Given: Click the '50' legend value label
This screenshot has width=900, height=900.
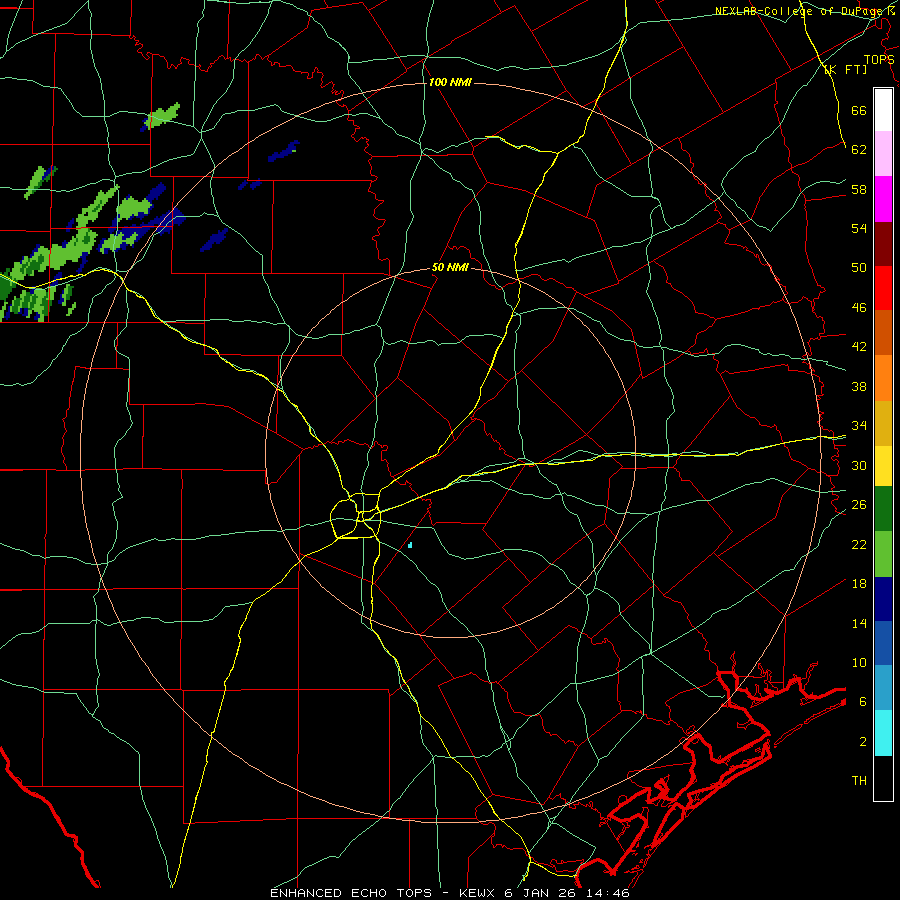Looking at the screenshot, I should [859, 267].
